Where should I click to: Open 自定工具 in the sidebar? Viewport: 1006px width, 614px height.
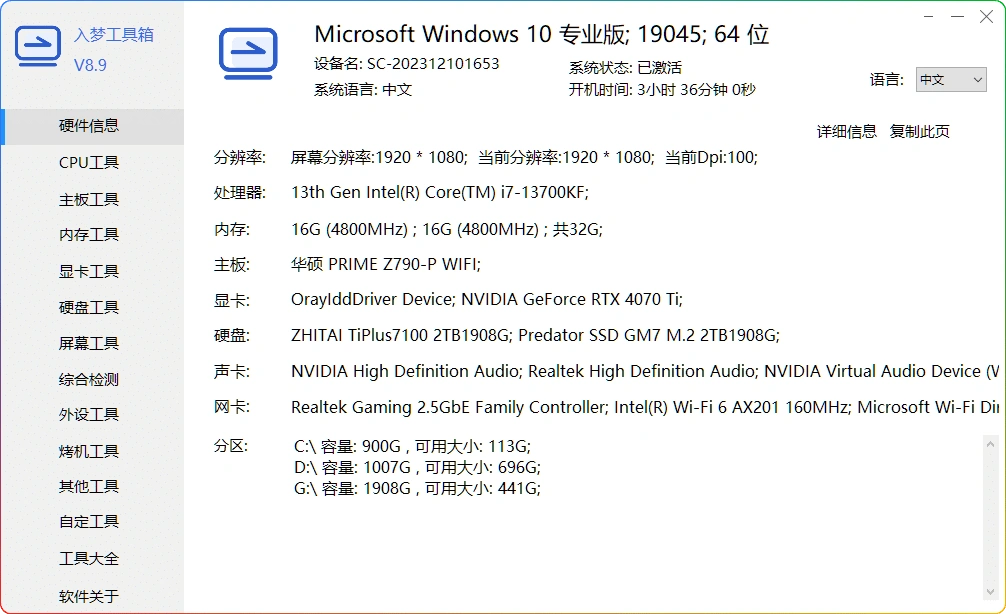[x=90, y=521]
